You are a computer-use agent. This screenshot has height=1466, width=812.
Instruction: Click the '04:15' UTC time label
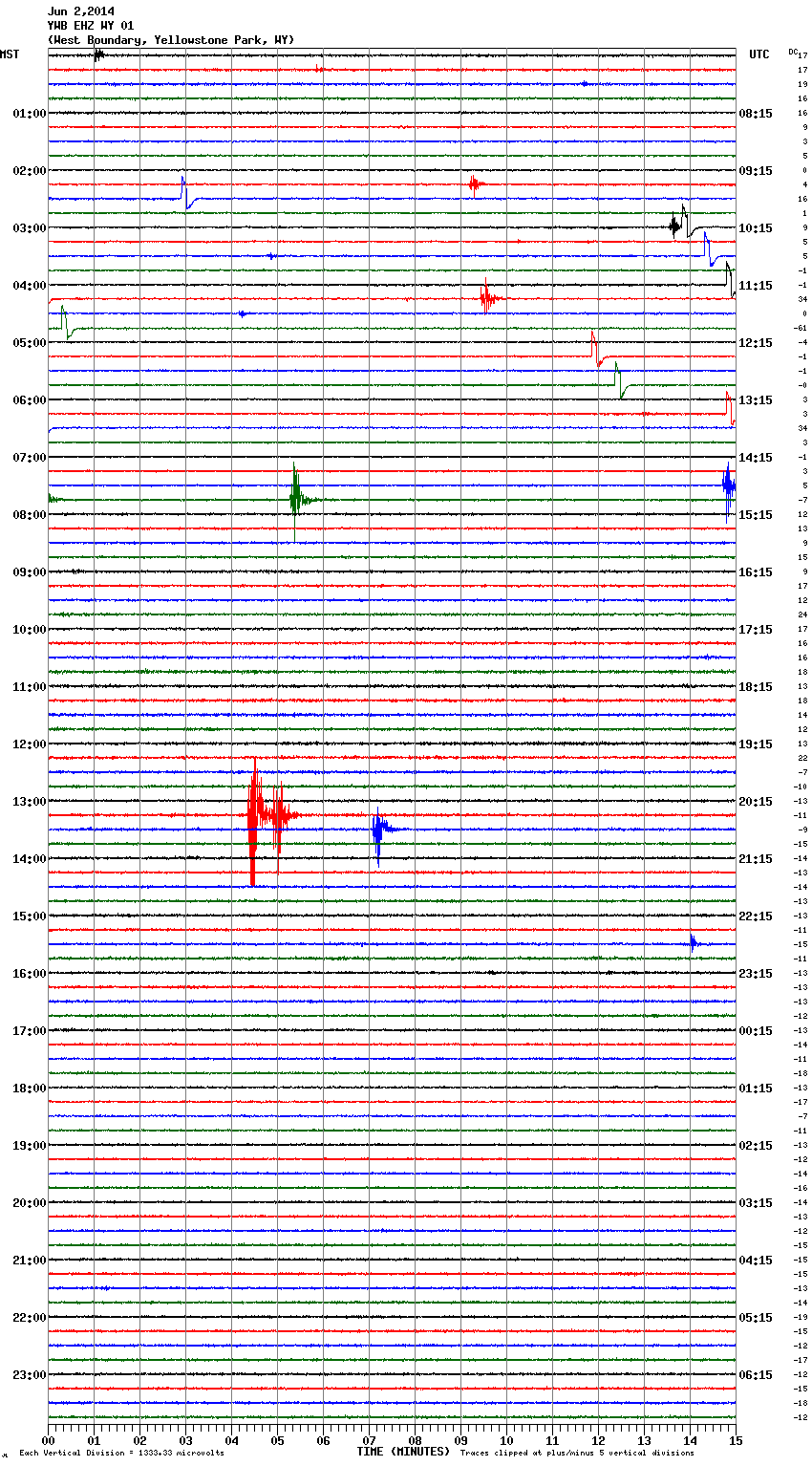tap(756, 1261)
